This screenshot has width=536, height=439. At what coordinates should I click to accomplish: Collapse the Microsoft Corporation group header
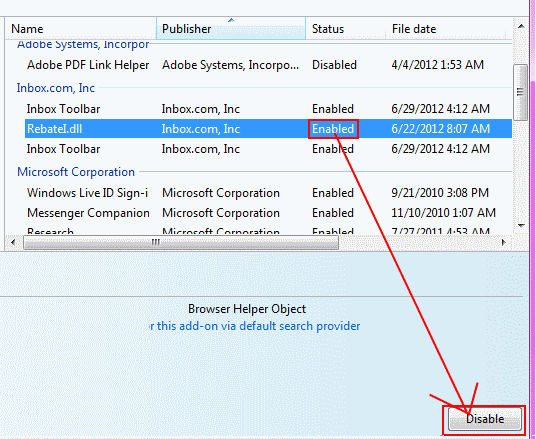[x=76, y=172]
